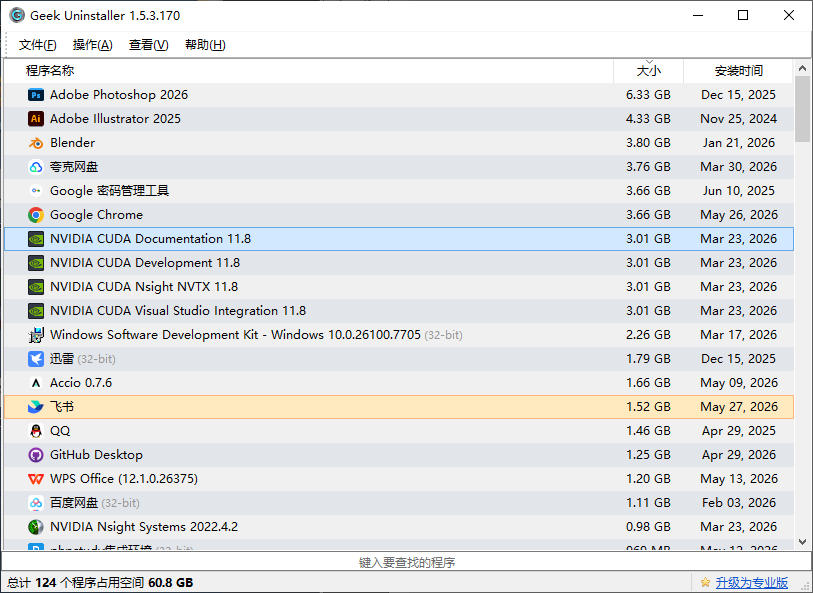
Task: Click the 夸克网盘 cloud icon
Action: (36, 167)
